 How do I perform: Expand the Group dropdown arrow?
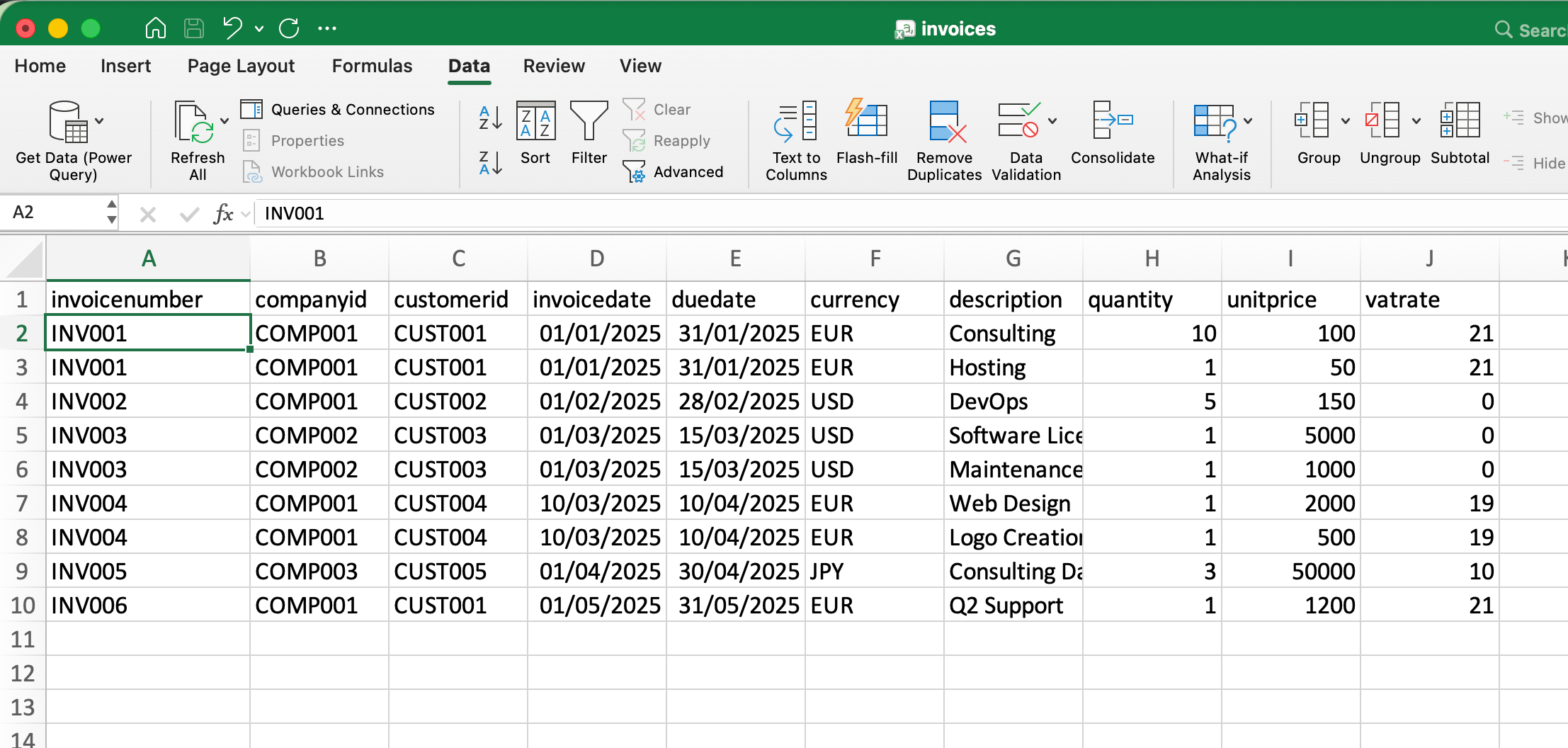tap(1346, 120)
